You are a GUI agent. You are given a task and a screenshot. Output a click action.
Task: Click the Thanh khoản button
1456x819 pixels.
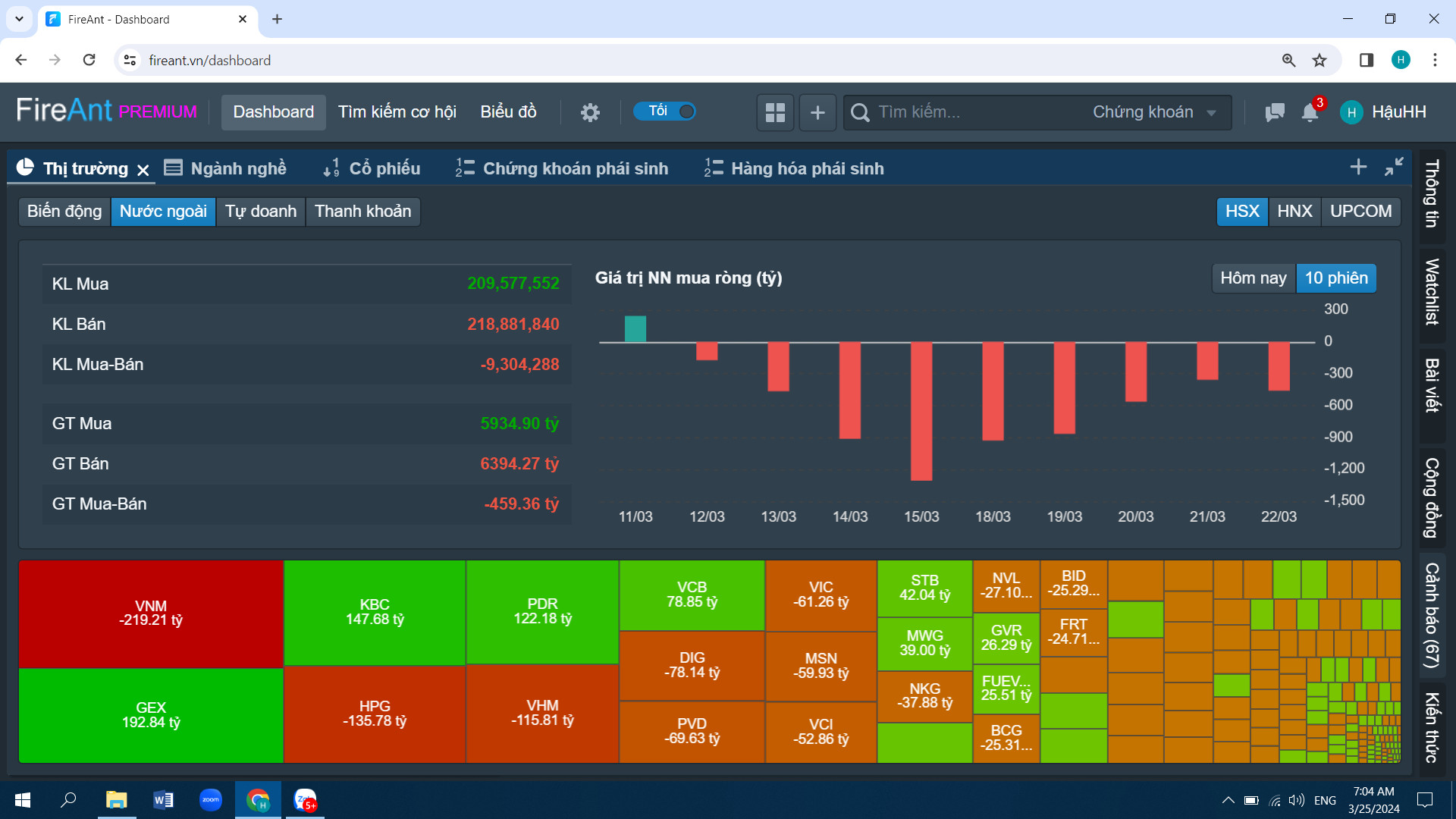click(362, 211)
